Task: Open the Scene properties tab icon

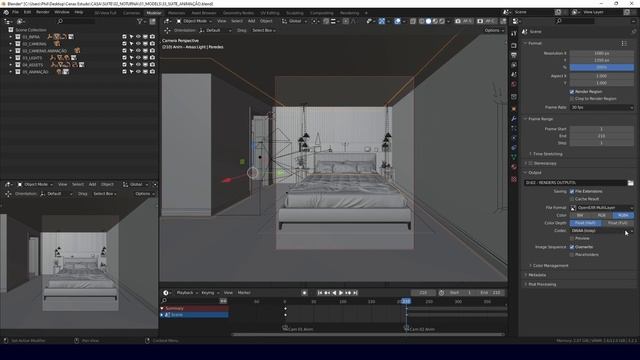Action: [x=514, y=75]
